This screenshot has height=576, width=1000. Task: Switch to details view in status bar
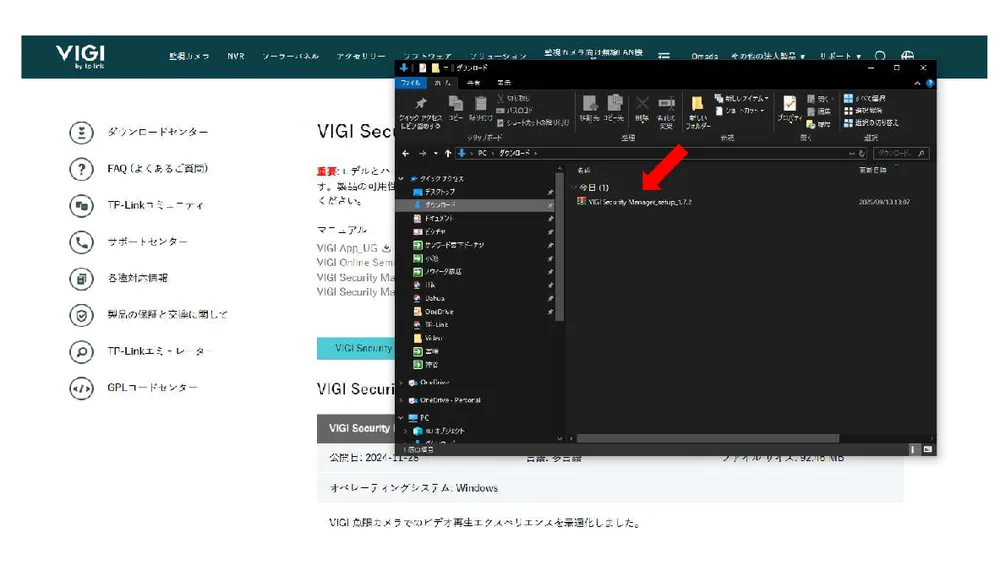tap(913, 450)
